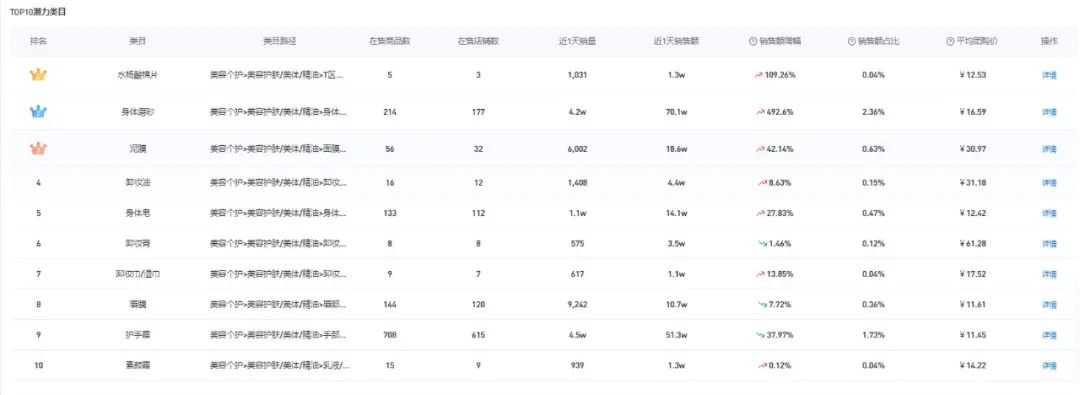
Task: Click the 6,002 sales volume cell
Action: click(577, 148)
